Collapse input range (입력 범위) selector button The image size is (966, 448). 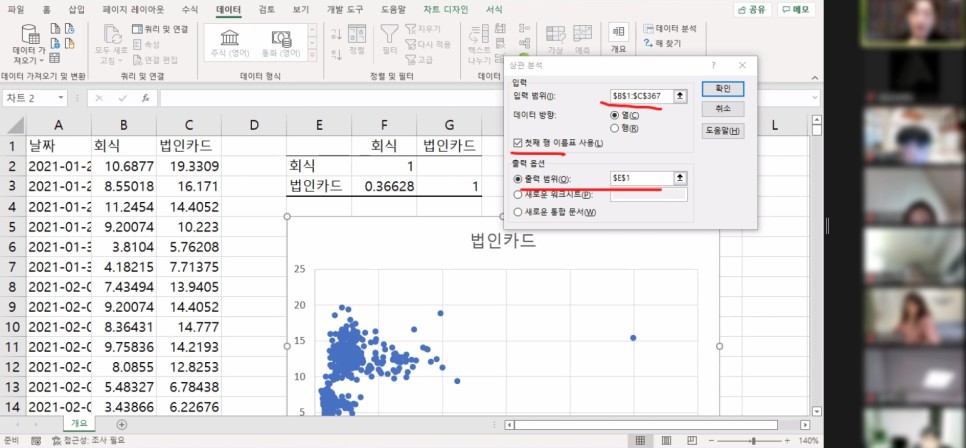680,96
